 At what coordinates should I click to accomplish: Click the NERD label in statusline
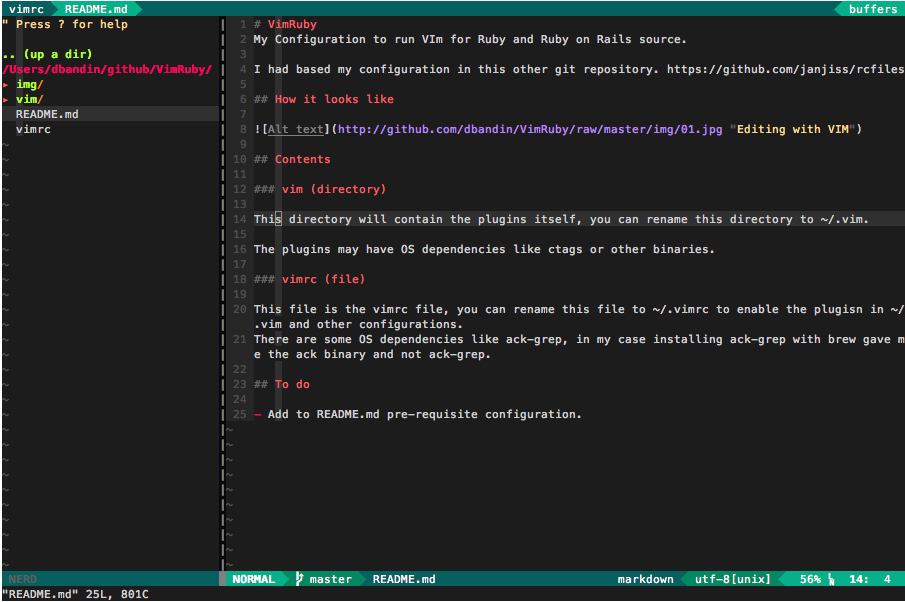(x=23, y=579)
